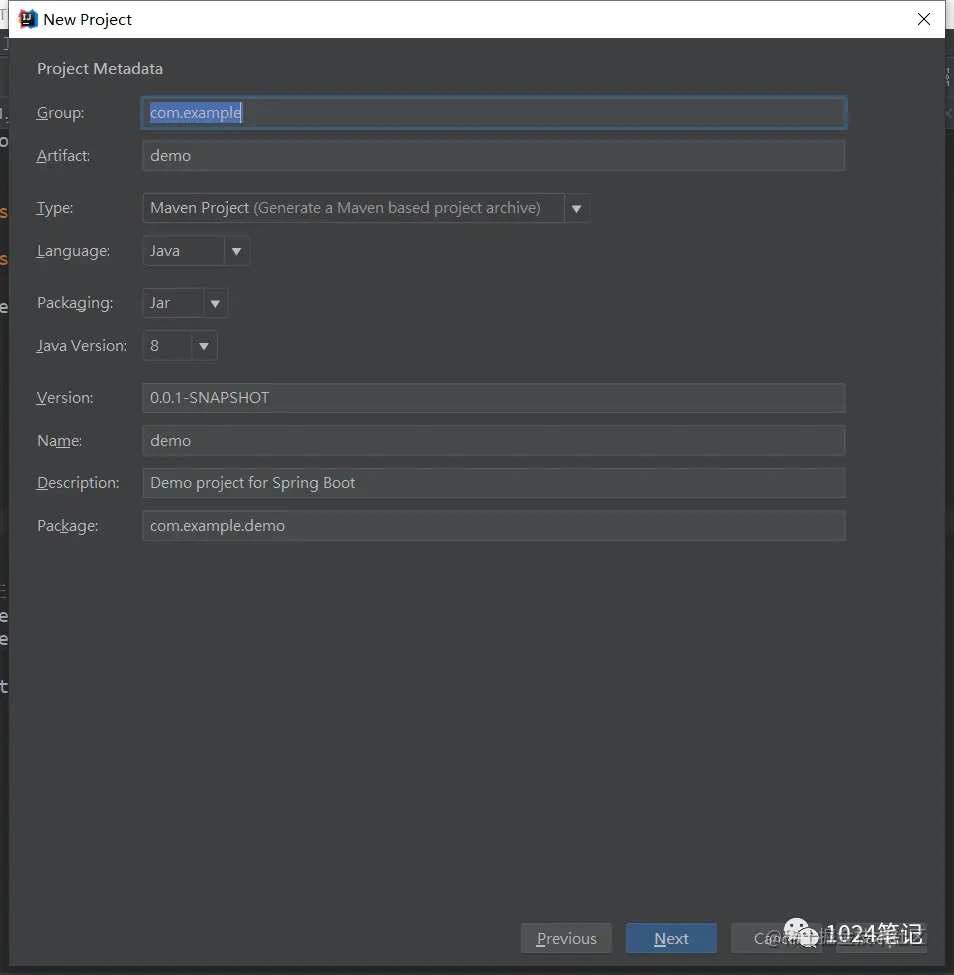This screenshot has height=975, width=954.
Task: Open the Language dropdown arrow
Action: pyautogui.click(x=236, y=251)
